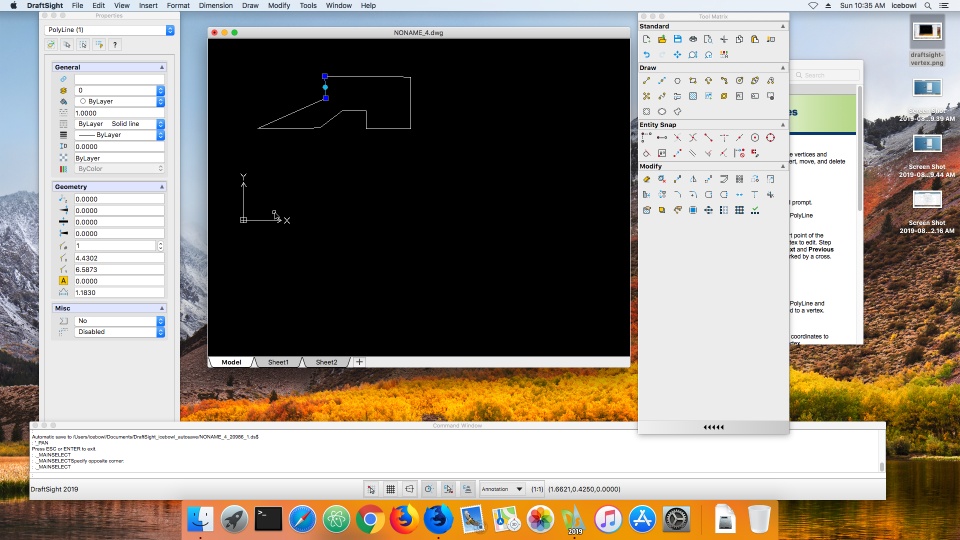This screenshot has width=960, height=540.
Task: Click the New document icon in Standard tools
Action: [647, 39]
